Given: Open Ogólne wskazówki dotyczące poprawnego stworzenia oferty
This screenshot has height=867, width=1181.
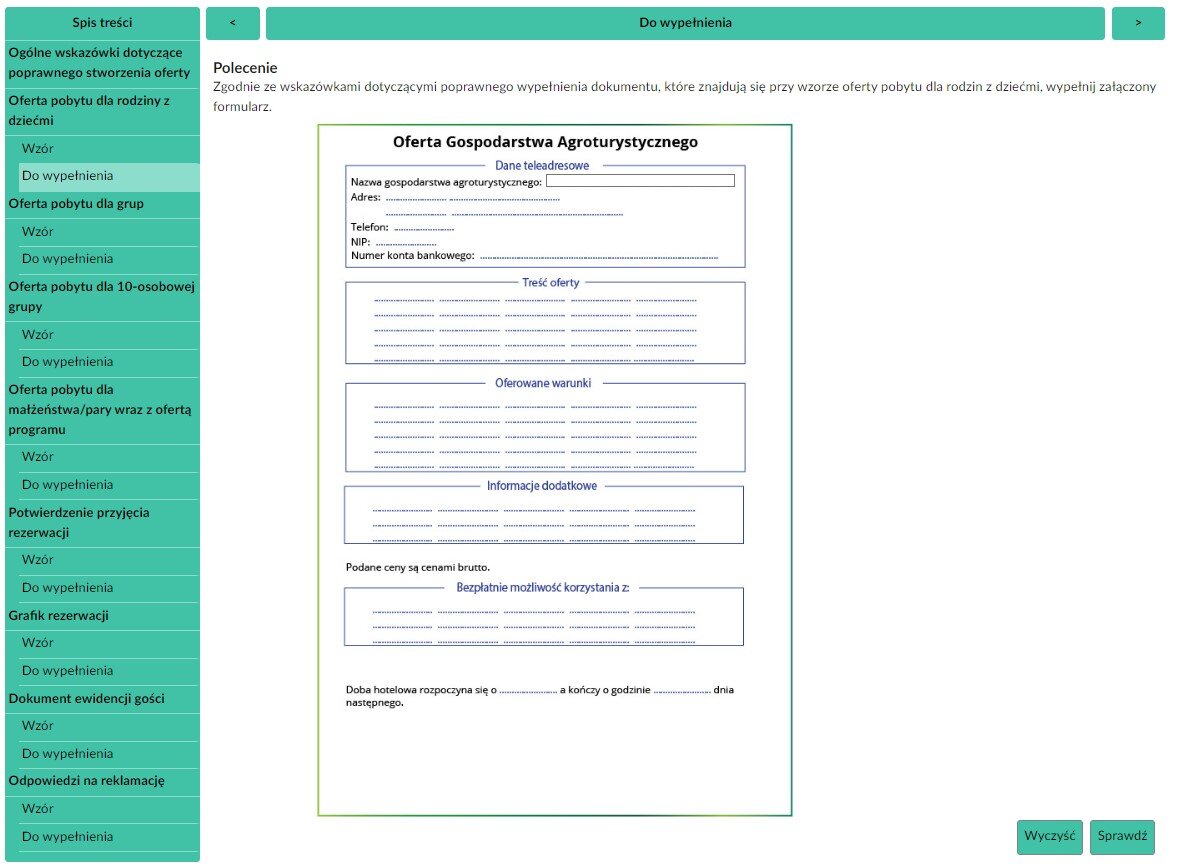Looking at the screenshot, I should [100, 63].
